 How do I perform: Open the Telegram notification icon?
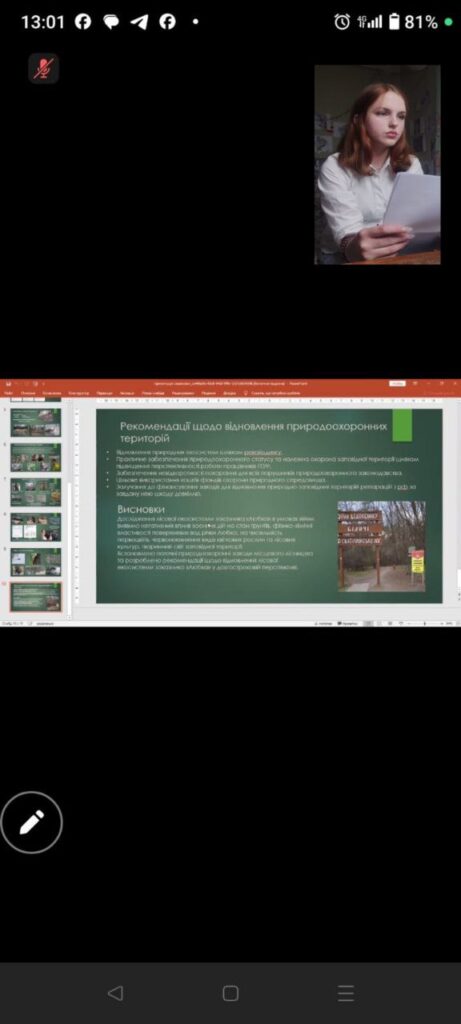(139, 22)
